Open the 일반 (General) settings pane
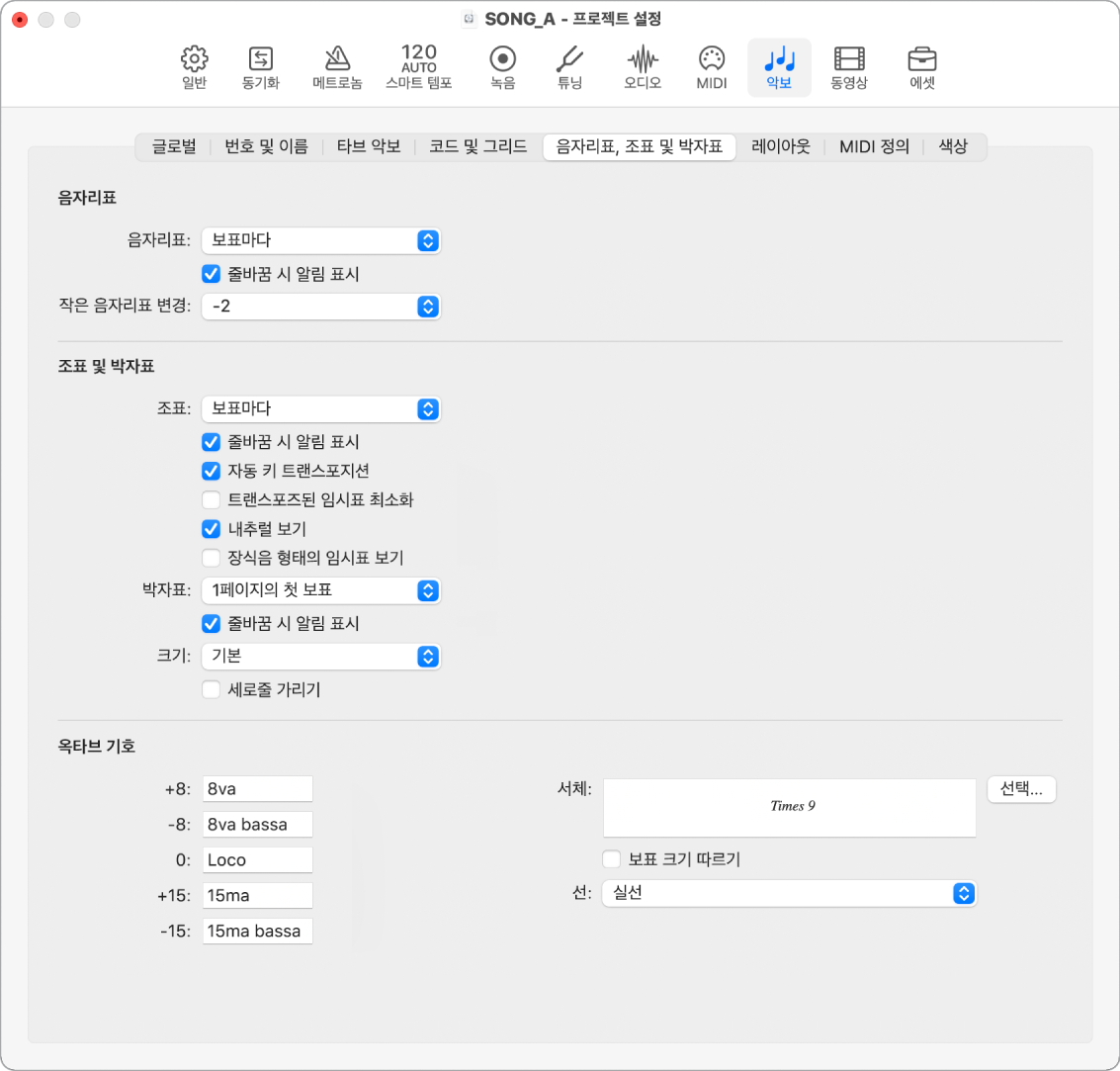Viewport: 1120px width, 1071px height. [194, 68]
